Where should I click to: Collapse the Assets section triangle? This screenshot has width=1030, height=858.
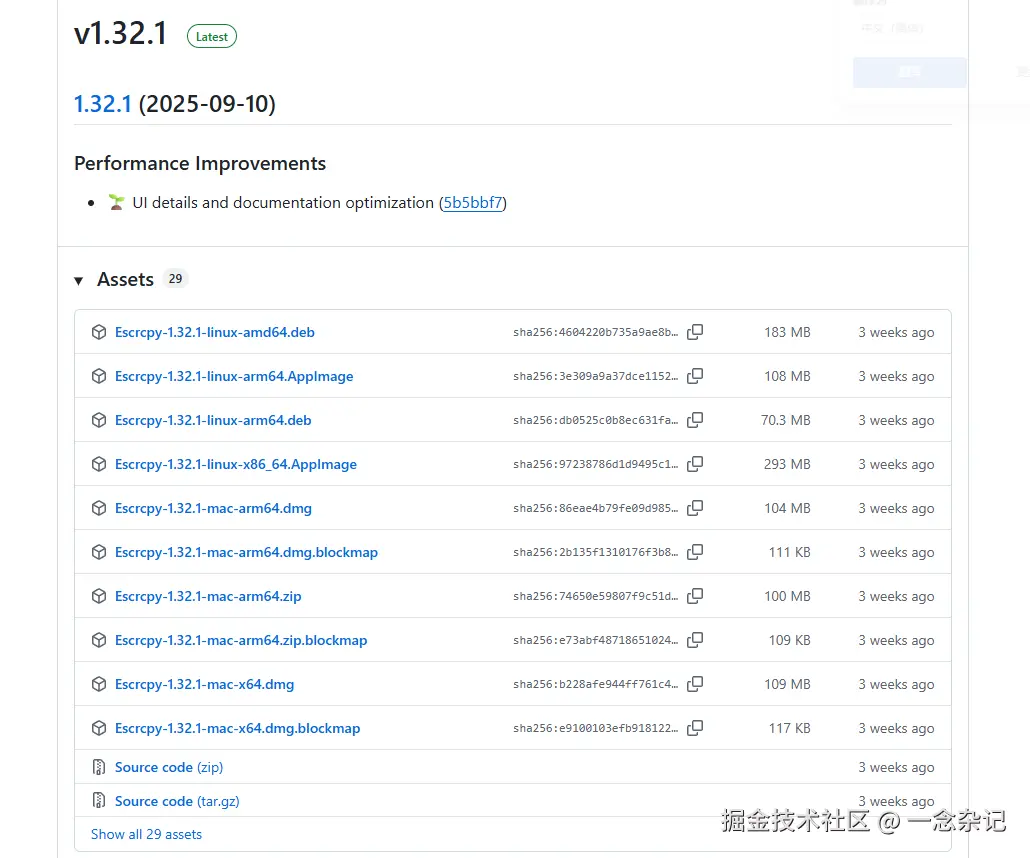click(x=78, y=281)
